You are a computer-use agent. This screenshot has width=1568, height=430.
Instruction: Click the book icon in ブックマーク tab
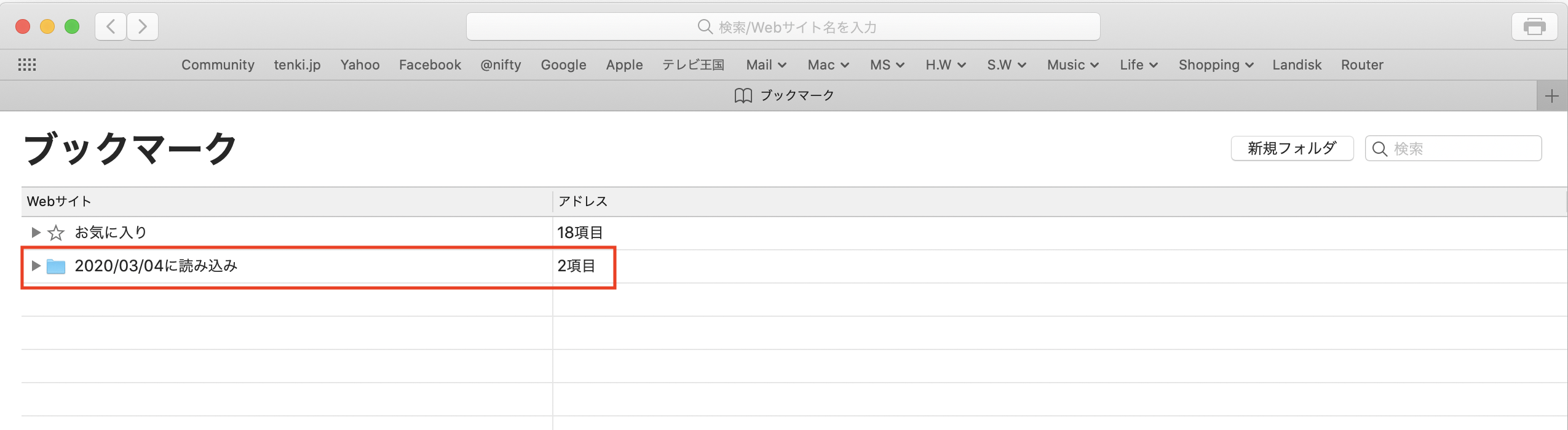coord(743,95)
